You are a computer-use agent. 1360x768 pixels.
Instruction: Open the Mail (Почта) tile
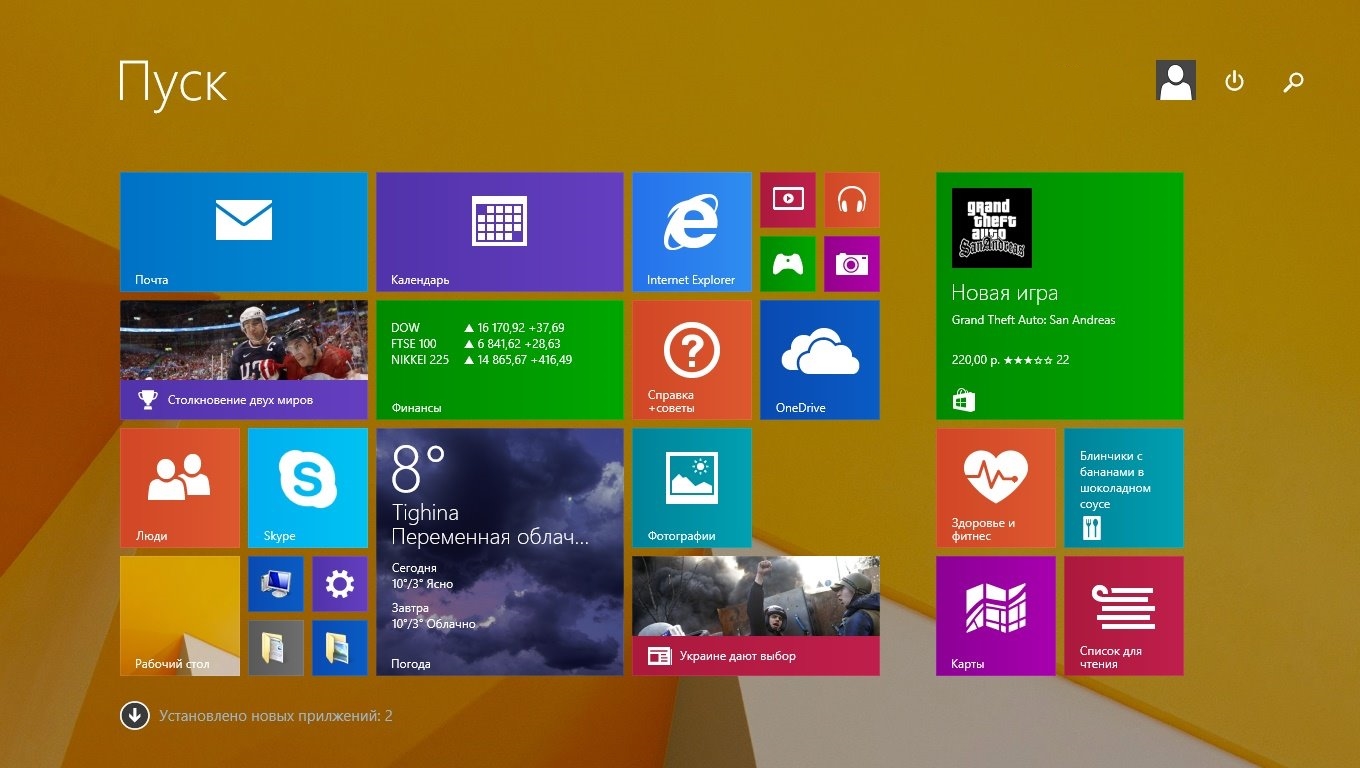243,231
